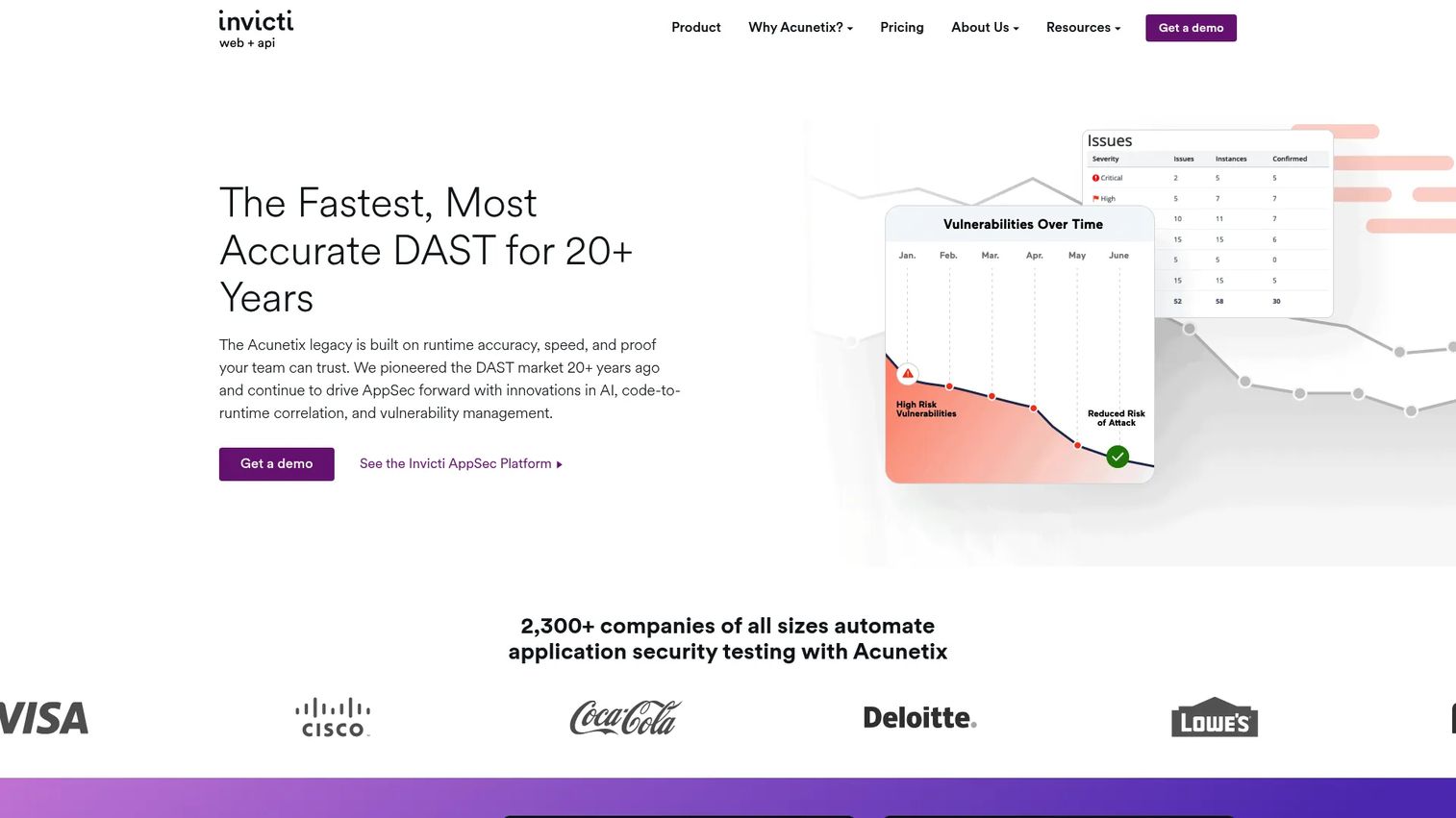Click the Lowe's company logo
The image size is (1456, 818).
point(1215,717)
